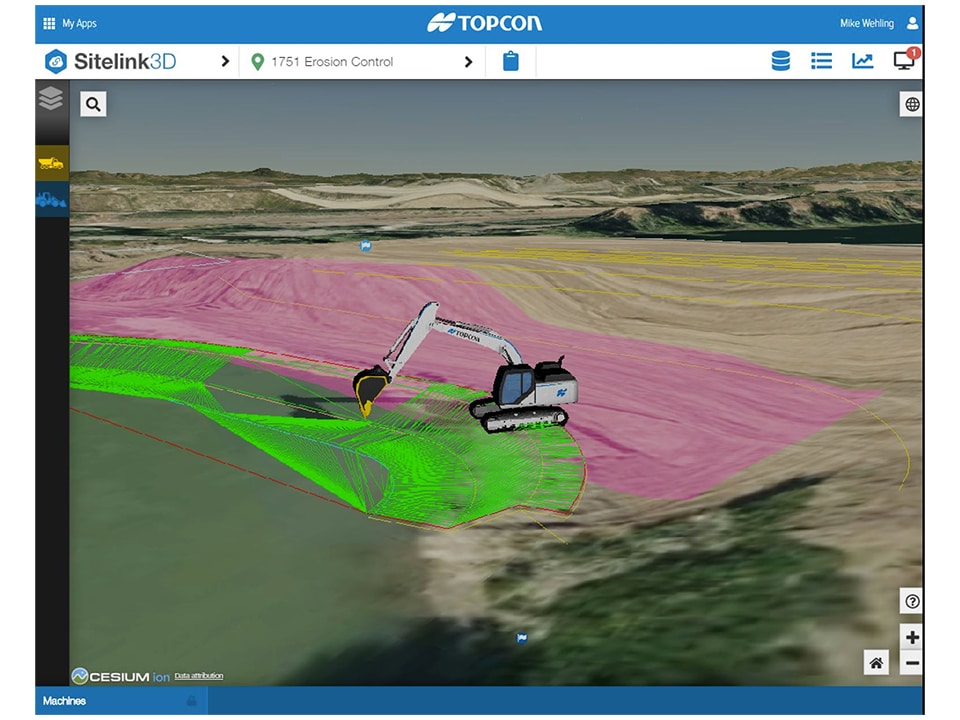This screenshot has height=720, width=960.
Task: Select the 1751 Erosion Control site
Action: (x=332, y=62)
